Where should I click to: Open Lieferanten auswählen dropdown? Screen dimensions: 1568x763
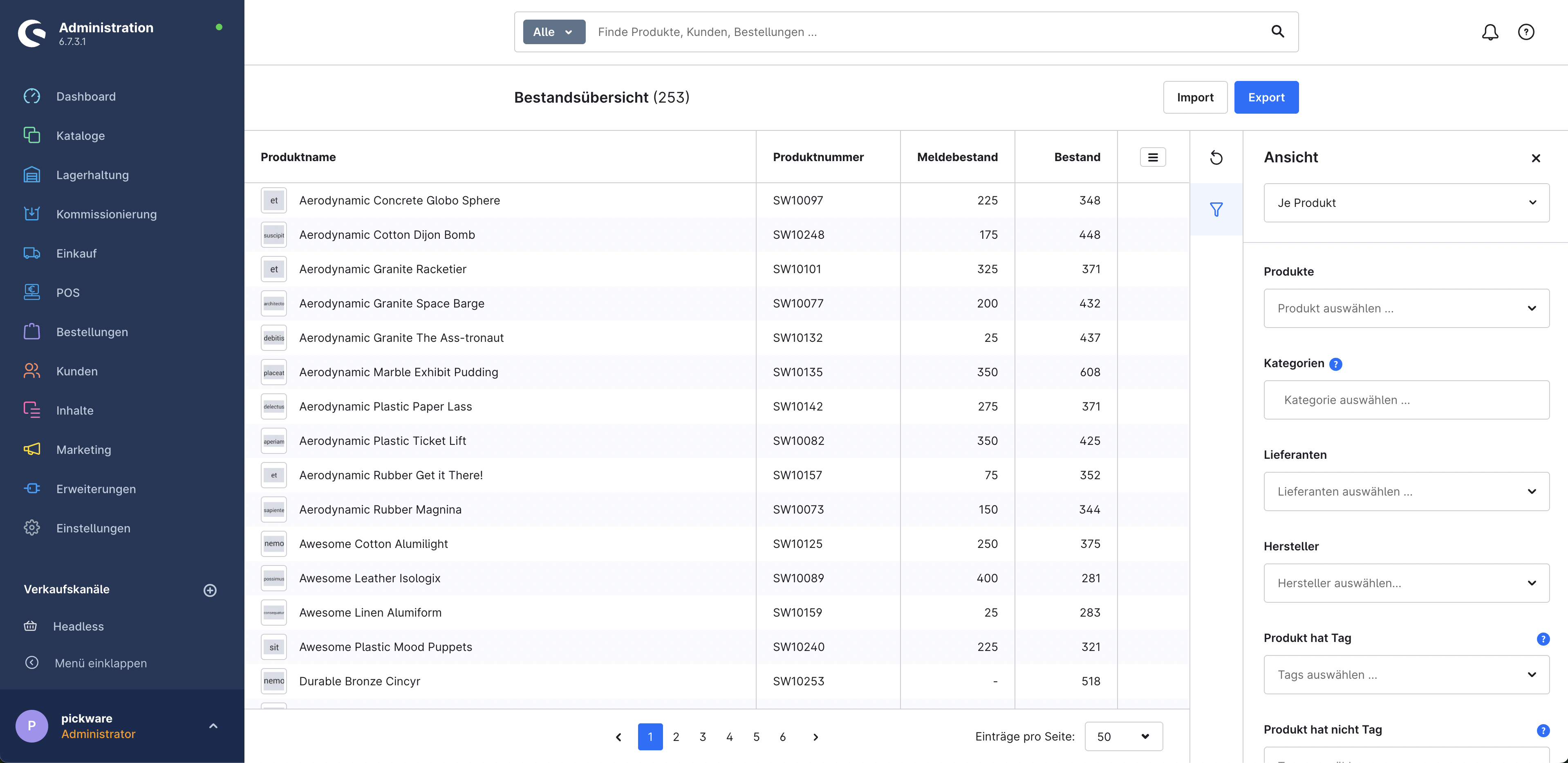coord(1406,491)
